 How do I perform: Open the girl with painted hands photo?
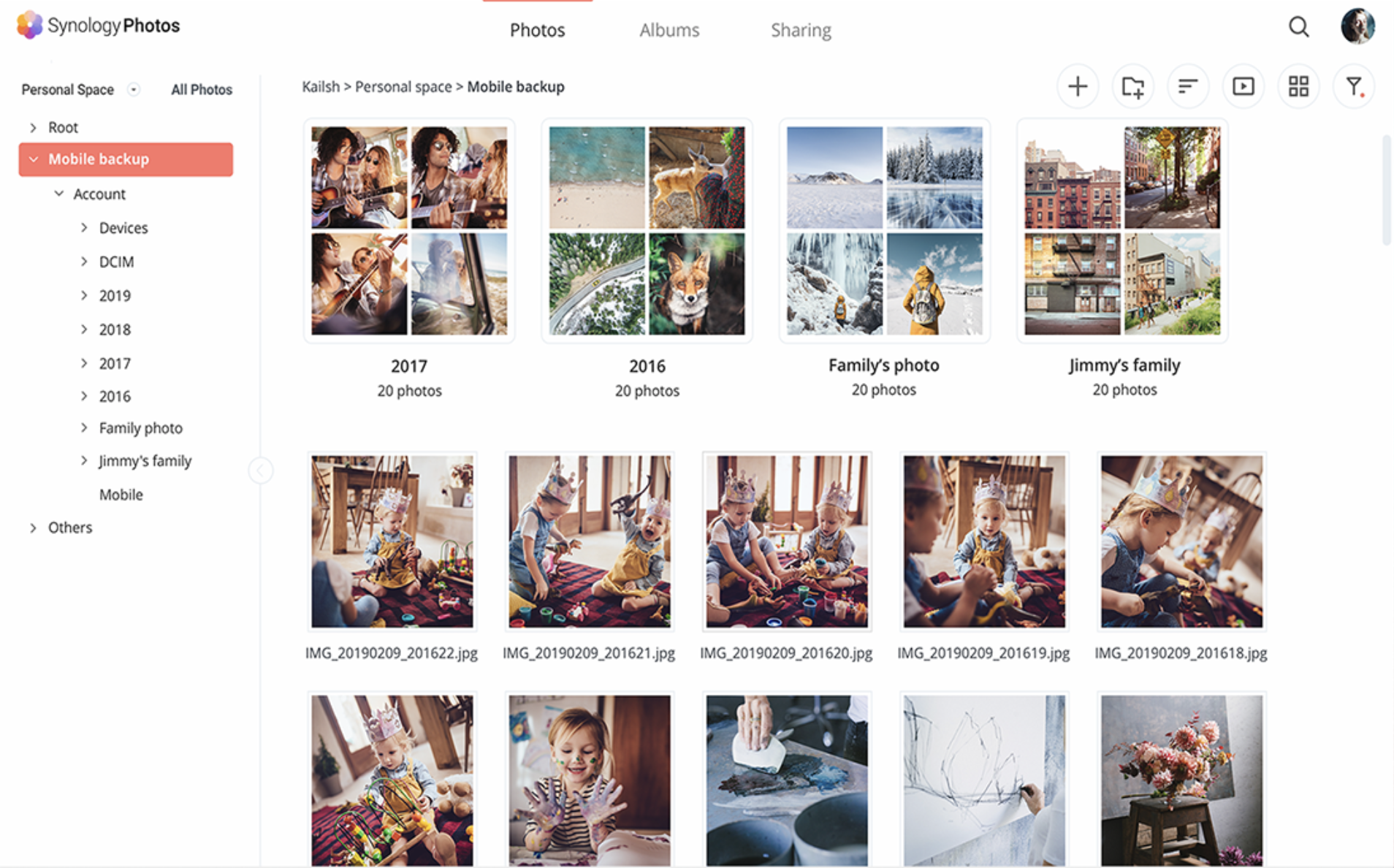tap(590, 780)
